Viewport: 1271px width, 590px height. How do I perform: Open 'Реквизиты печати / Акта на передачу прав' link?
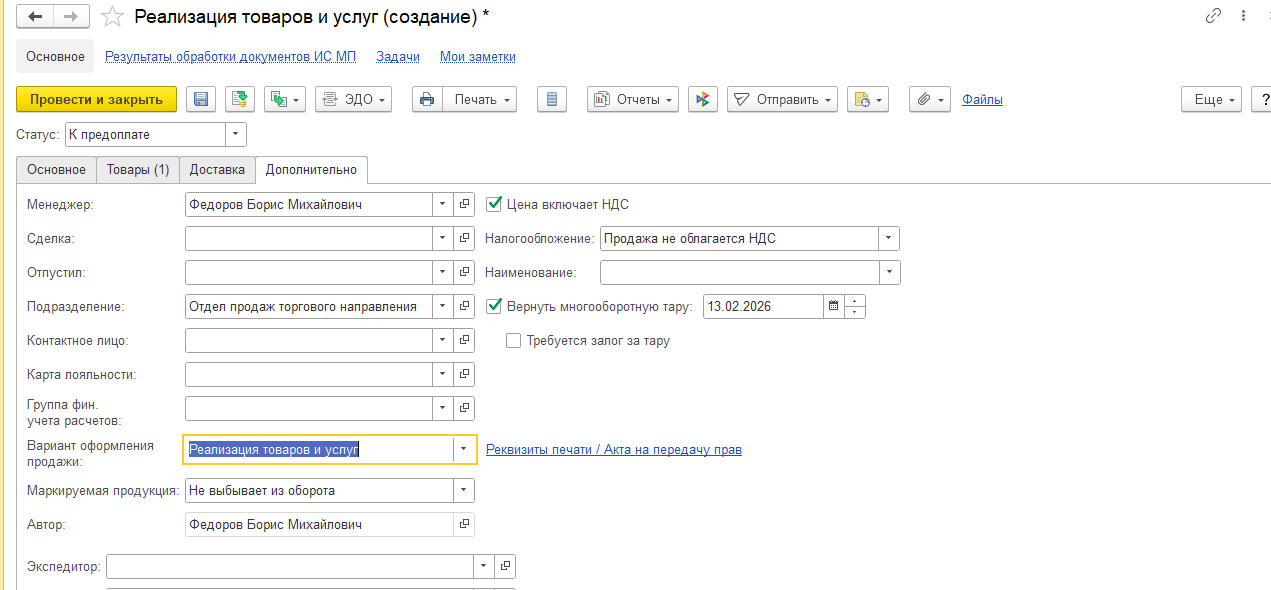click(613, 450)
